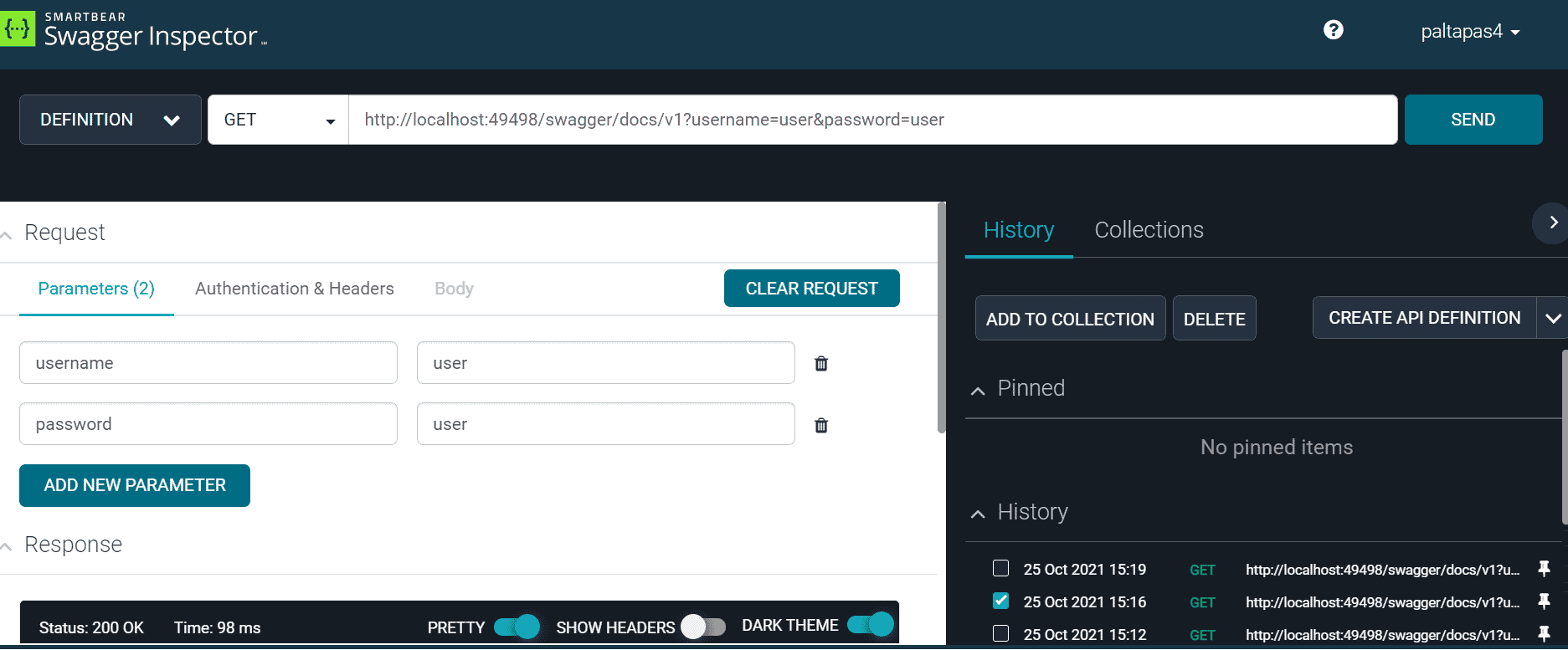The width and height of the screenshot is (1568, 650).
Task: Click ADD TO COLLECTION
Action: pyautogui.click(x=1070, y=319)
